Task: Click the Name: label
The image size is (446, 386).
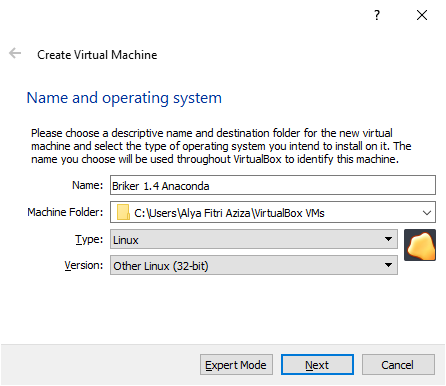Action: point(88,185)
